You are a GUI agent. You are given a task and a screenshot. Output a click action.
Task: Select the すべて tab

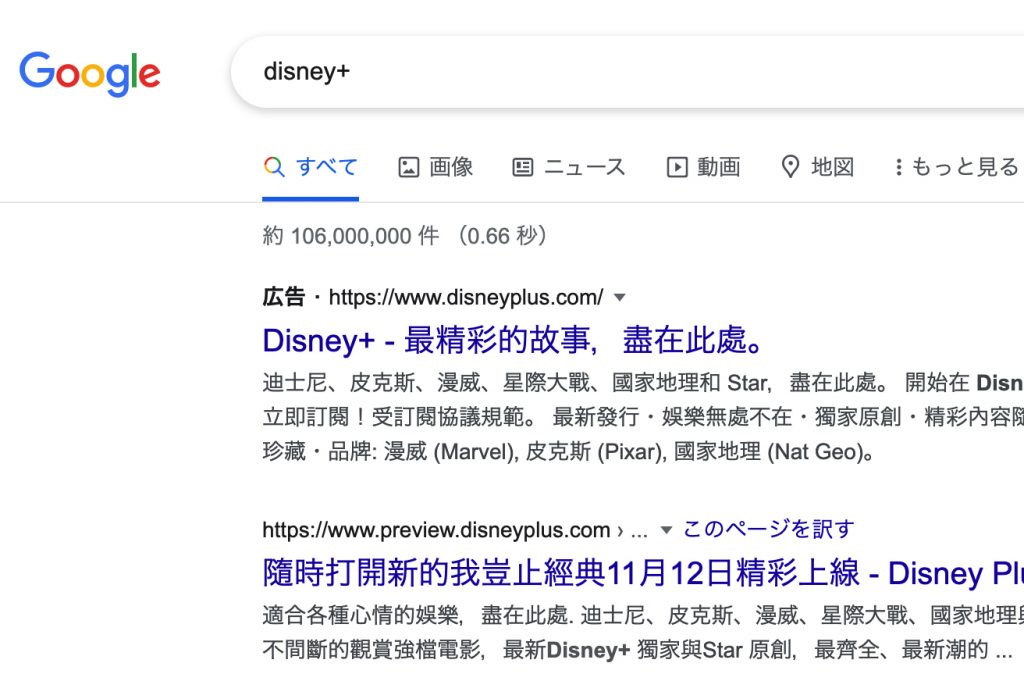[311, 167]
